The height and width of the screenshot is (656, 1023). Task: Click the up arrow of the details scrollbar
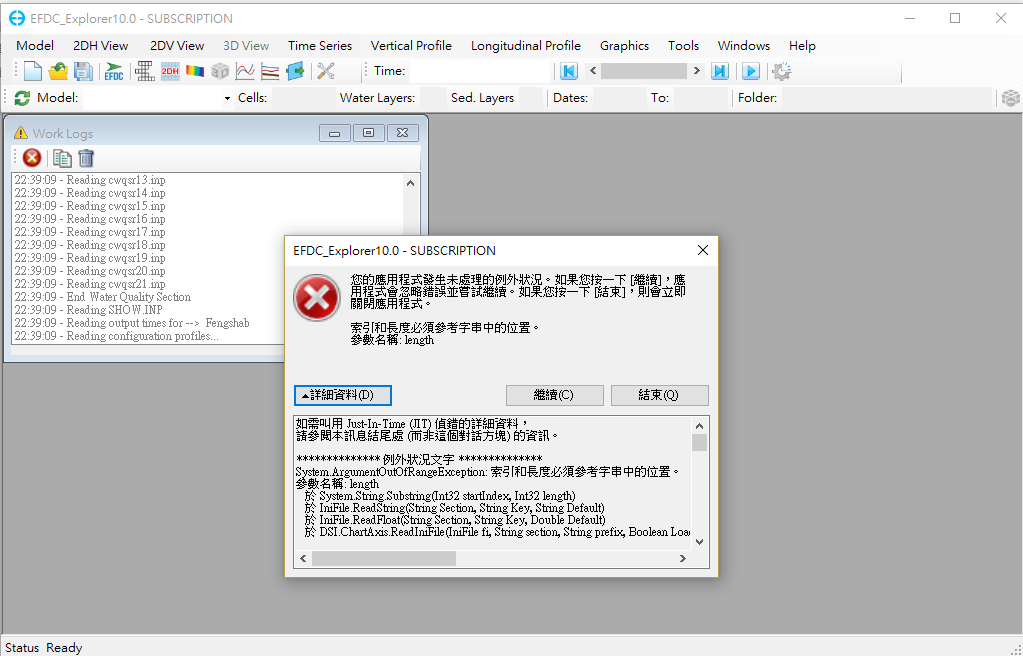click(x=699, y=426)
